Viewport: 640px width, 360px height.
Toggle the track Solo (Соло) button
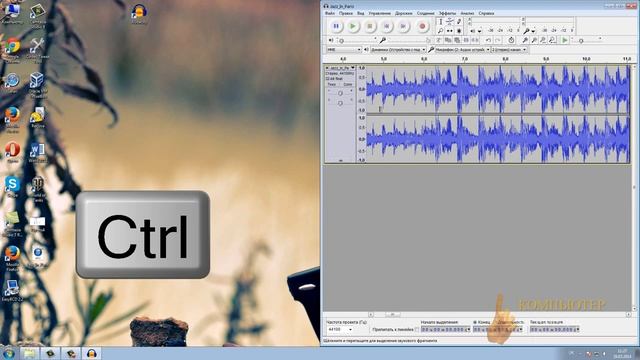(347, 84)
